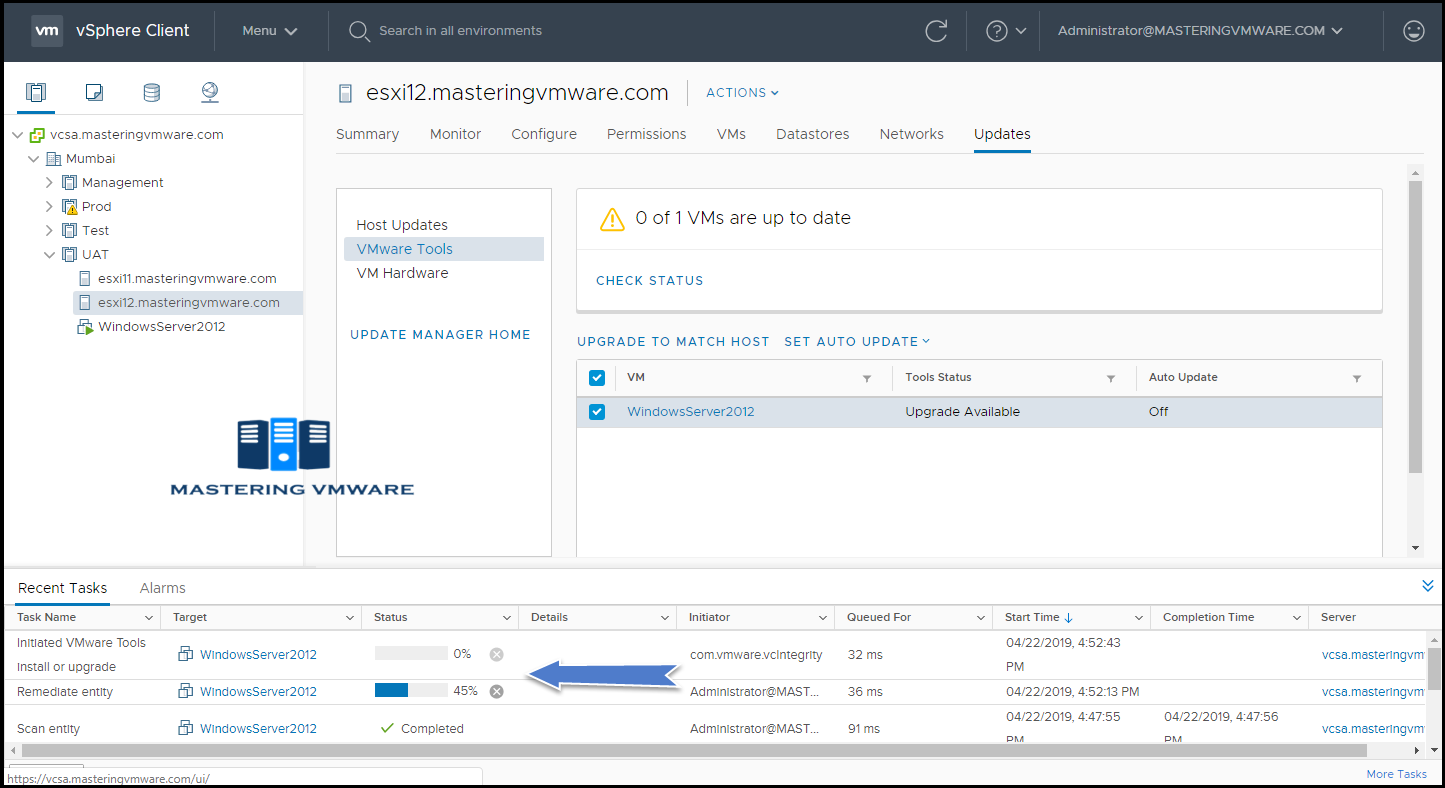Image resolution: width=1445 pixels, height=788 pixels.
Task: Open the Configure tab
Action: point(544,134)
